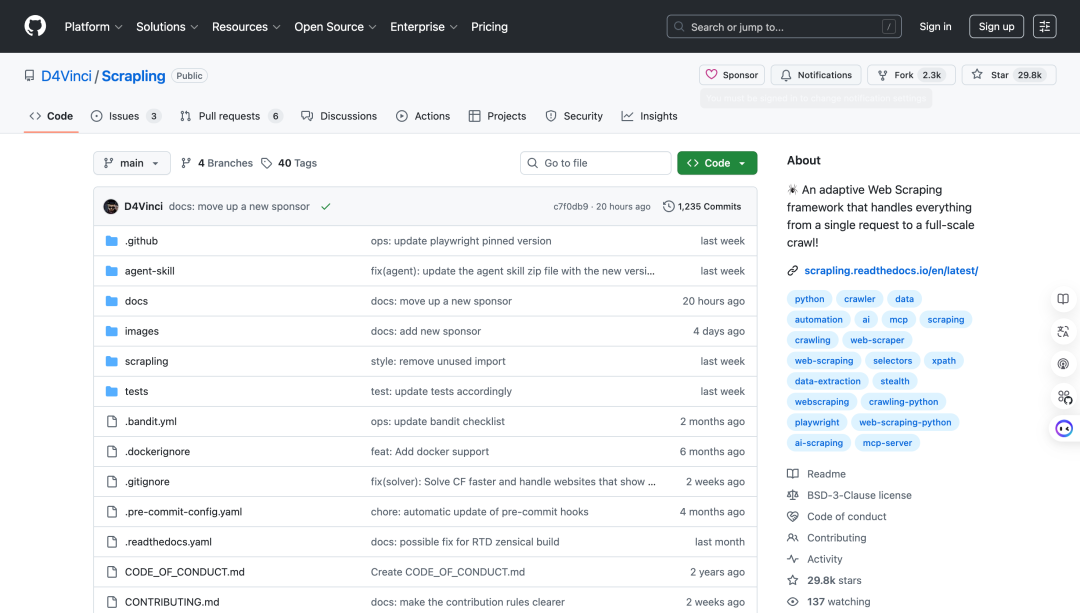View the 40 Tags link
The height and width of the screenshot is (613, 1080).
[x=289, y=163]
